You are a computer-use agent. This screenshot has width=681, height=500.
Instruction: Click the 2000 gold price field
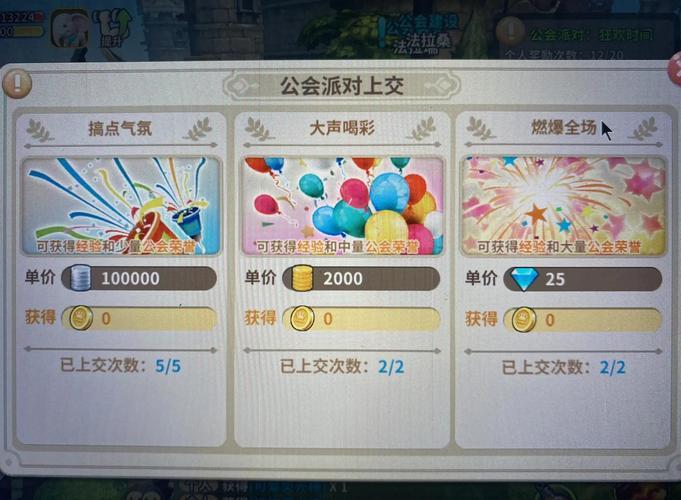[361, 278]
